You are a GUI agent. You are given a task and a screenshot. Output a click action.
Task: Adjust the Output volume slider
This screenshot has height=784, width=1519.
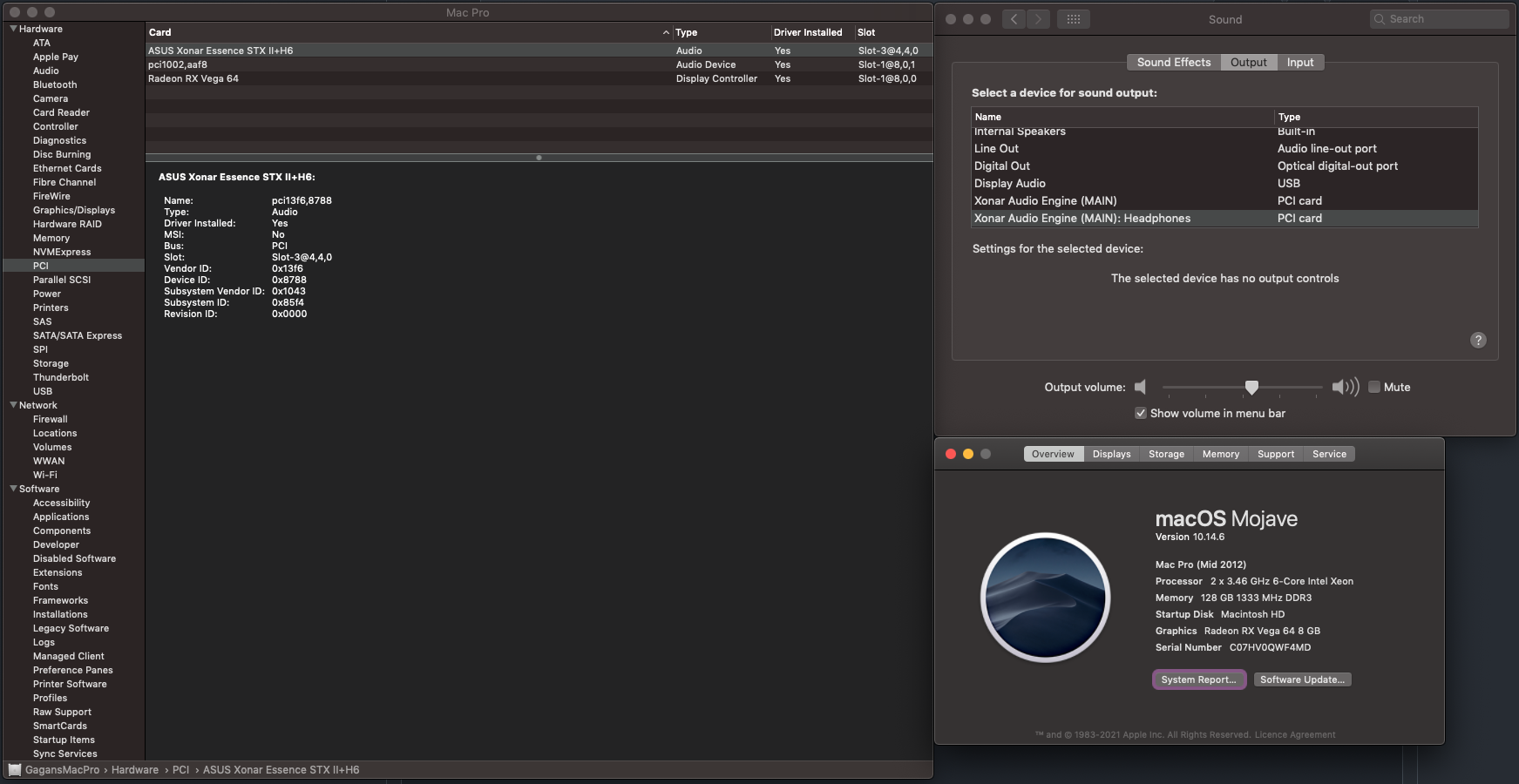click(1251, 387)
